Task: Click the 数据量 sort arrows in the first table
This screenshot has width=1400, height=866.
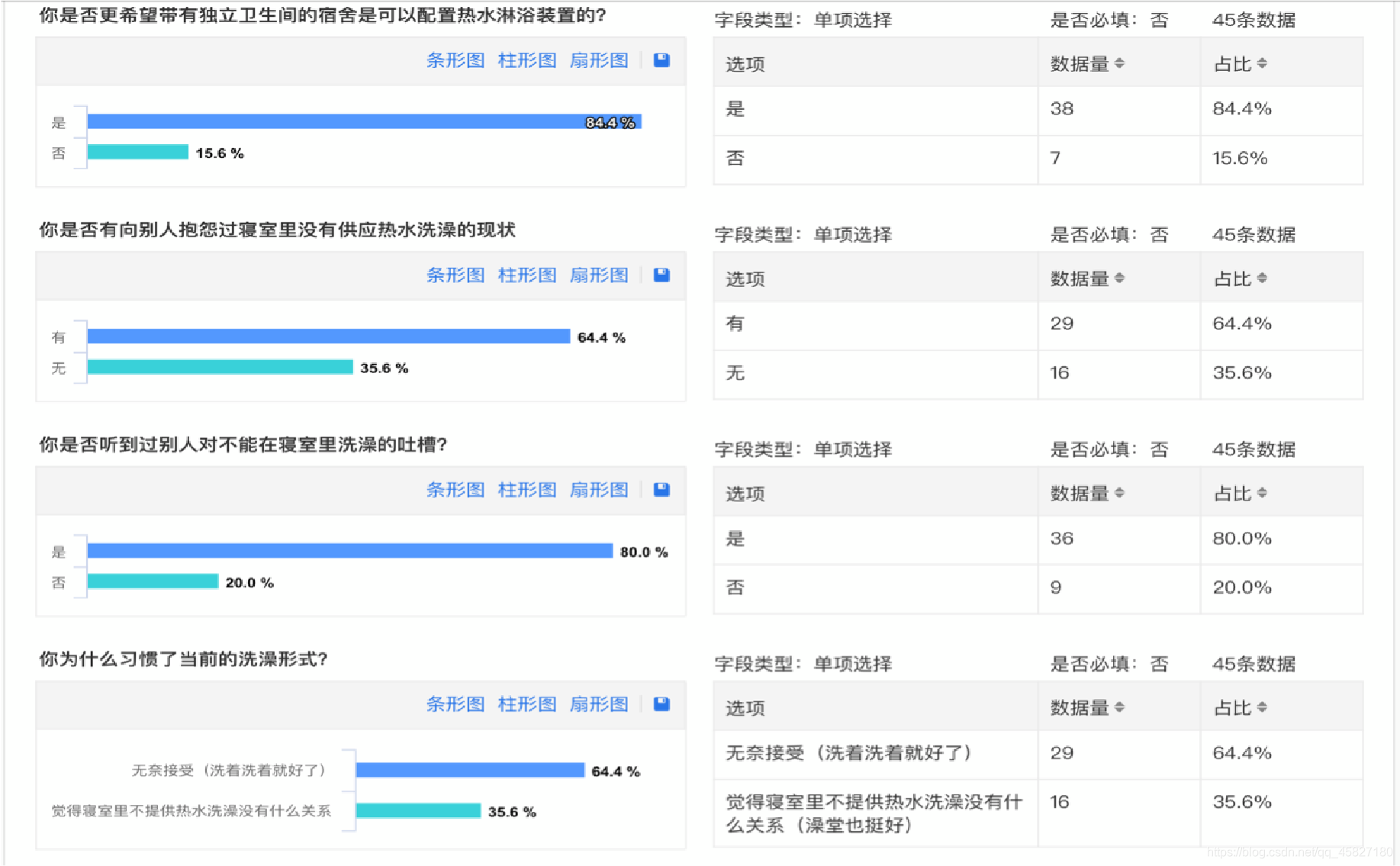Action: pyautogui.click(x=1118, y=63)
